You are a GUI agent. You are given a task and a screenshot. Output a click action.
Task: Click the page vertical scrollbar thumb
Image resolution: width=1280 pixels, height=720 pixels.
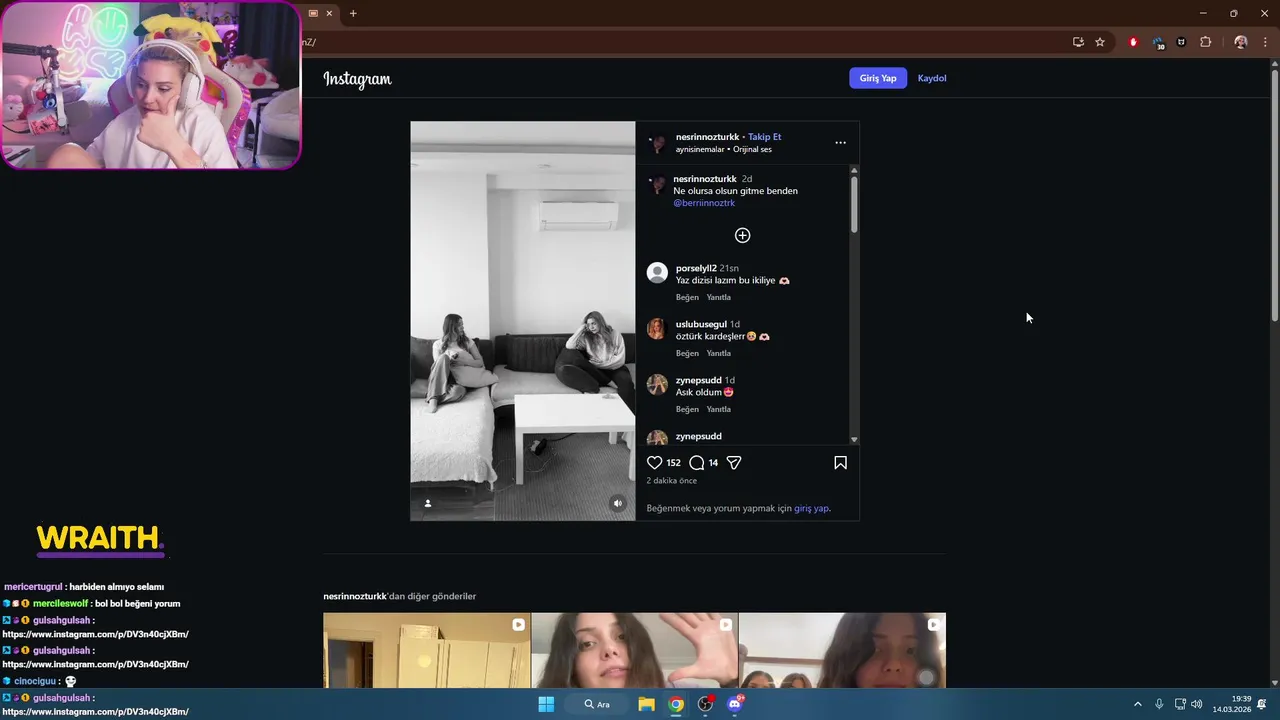click(1274, 195)
